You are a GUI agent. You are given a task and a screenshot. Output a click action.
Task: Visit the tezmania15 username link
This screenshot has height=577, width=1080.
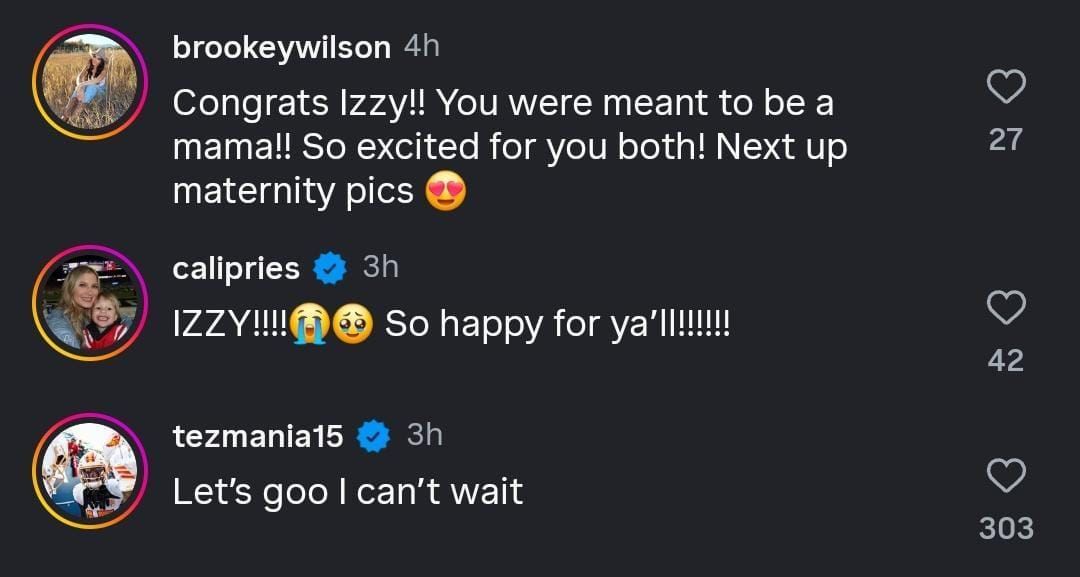[258, 436]
